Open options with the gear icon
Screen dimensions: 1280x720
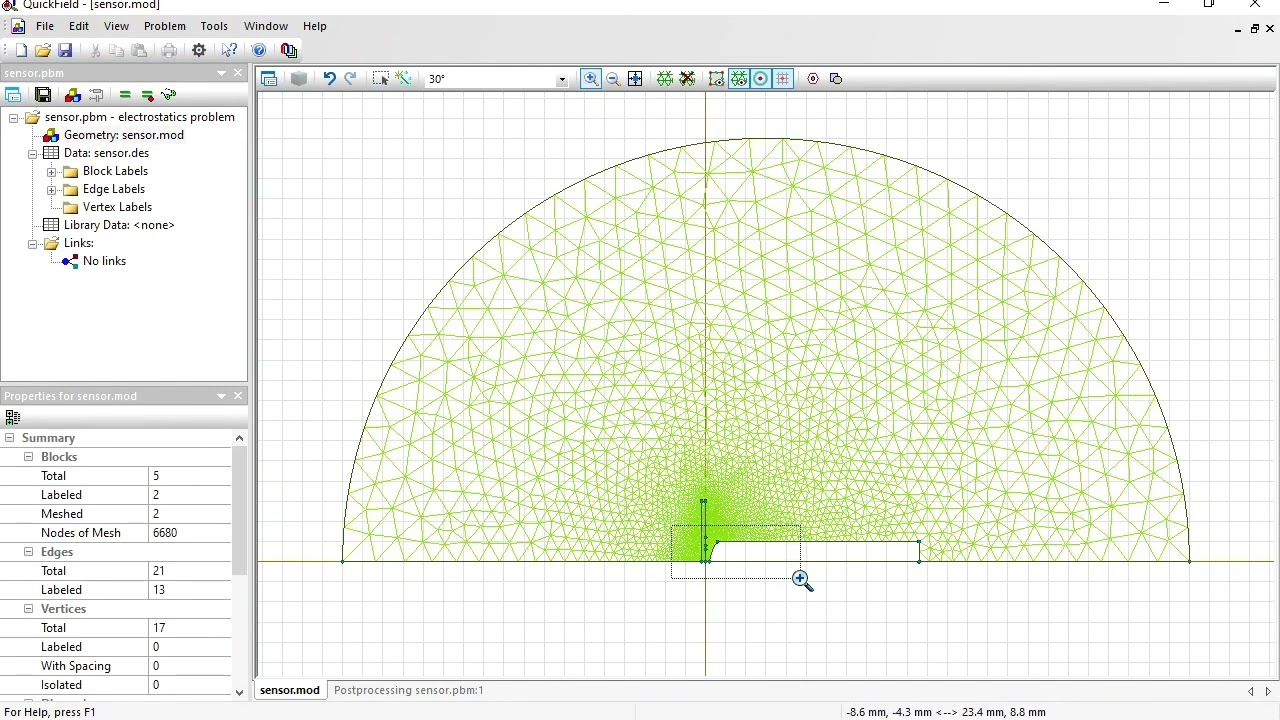click(x=199, y=50)
